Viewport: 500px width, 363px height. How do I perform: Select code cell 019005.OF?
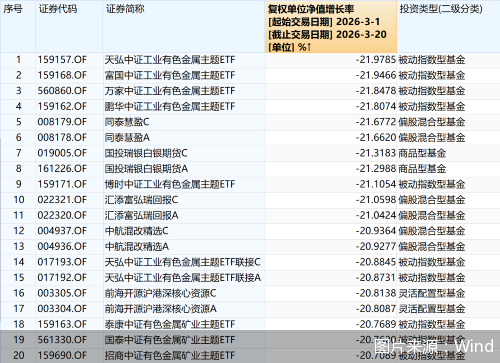pyautogui.click(x=62, y=153)
